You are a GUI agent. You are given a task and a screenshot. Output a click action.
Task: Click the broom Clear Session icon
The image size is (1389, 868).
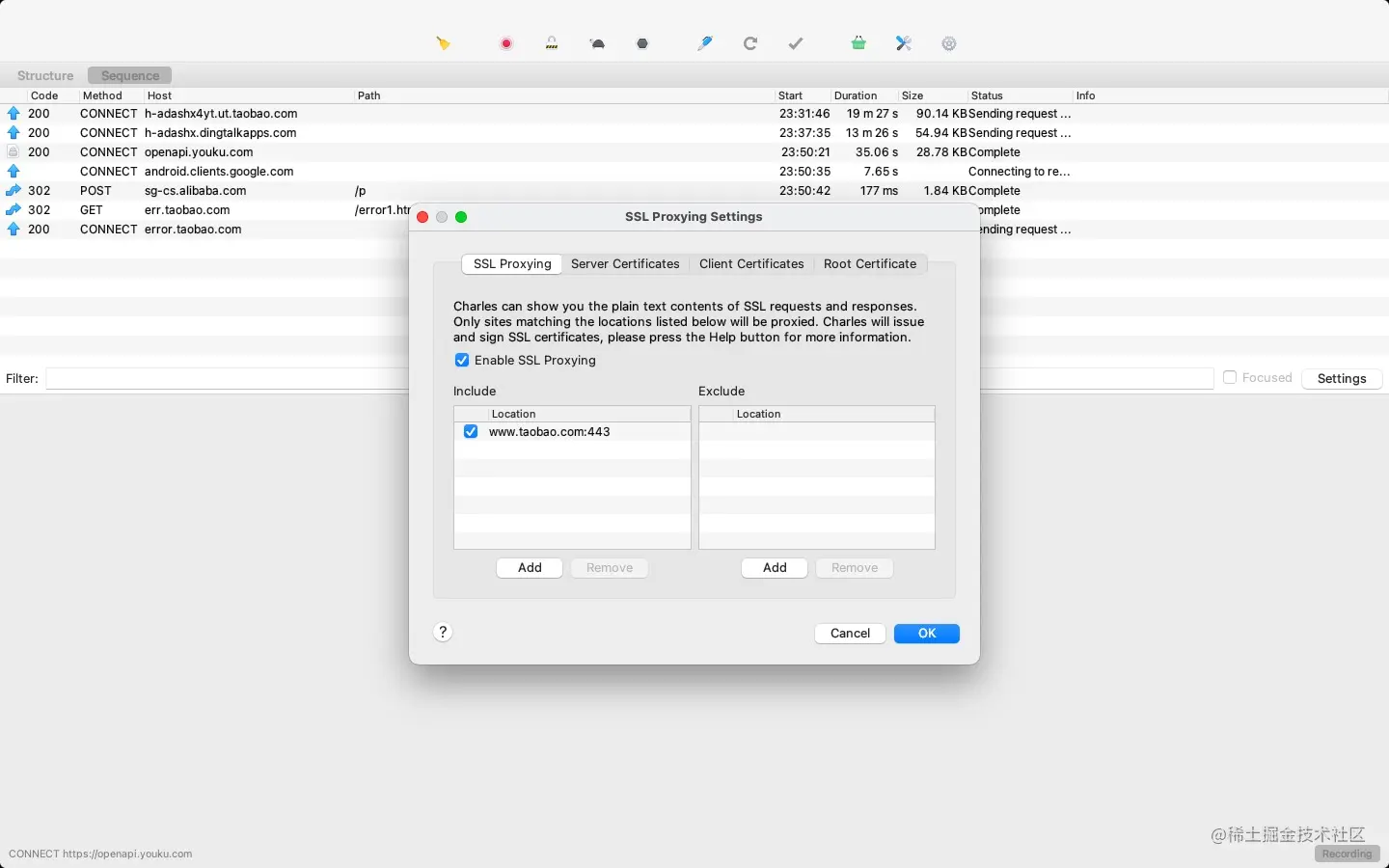pos(443,43)
